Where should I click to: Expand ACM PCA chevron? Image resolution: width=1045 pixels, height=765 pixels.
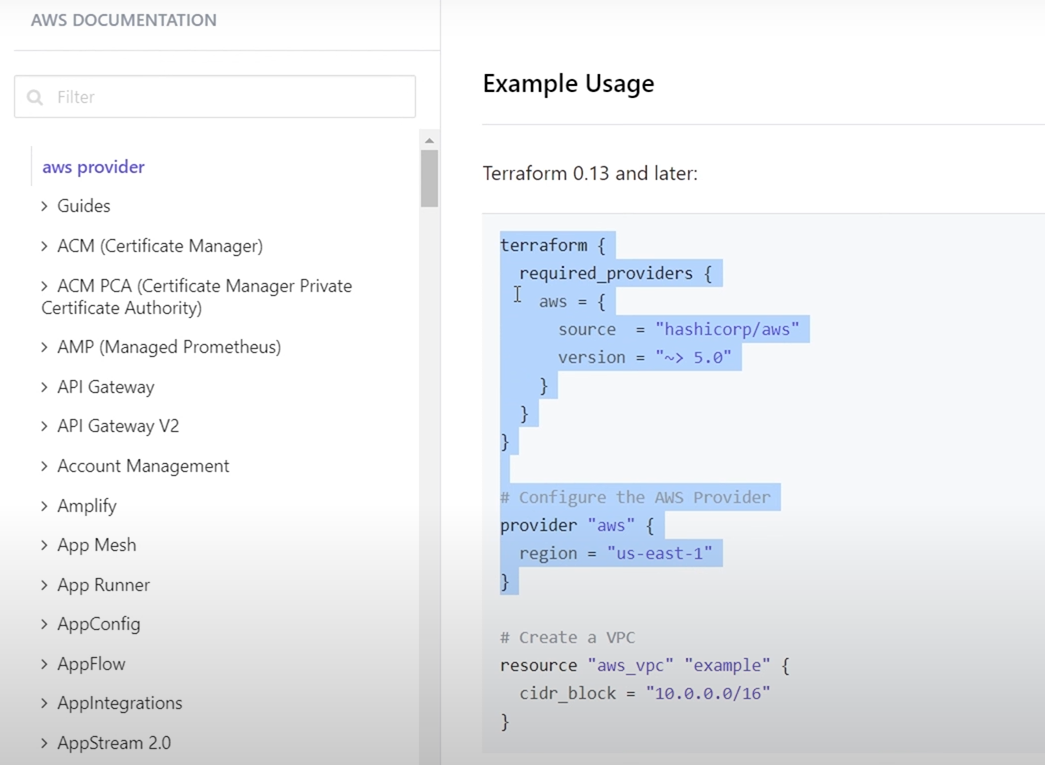pyautogui.click(x=45, y=286)
